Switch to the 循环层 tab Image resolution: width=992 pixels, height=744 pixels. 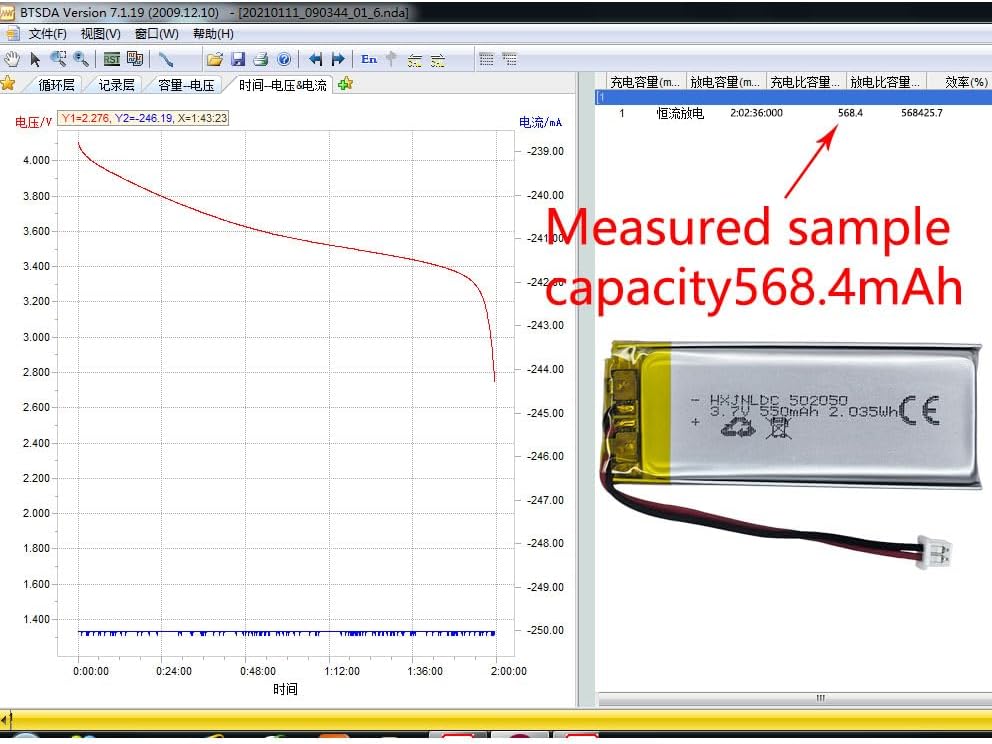tap(56, 85)
